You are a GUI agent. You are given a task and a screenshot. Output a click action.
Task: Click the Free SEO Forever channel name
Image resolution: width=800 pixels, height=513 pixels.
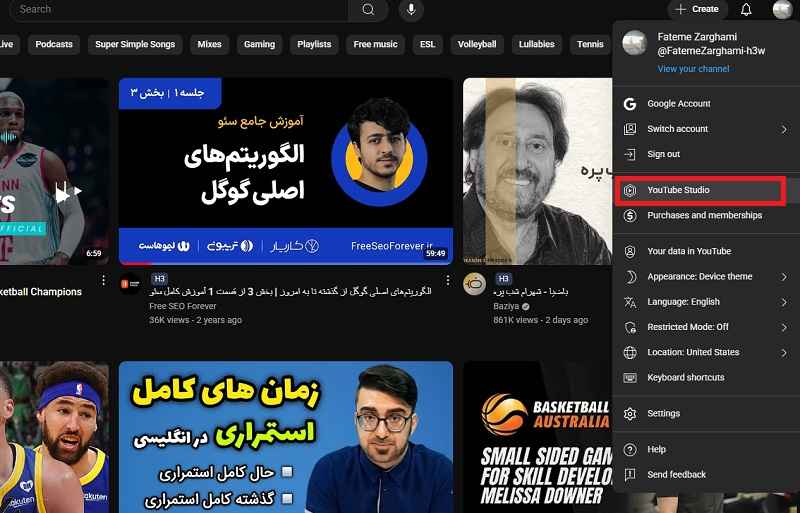(183, 306)
